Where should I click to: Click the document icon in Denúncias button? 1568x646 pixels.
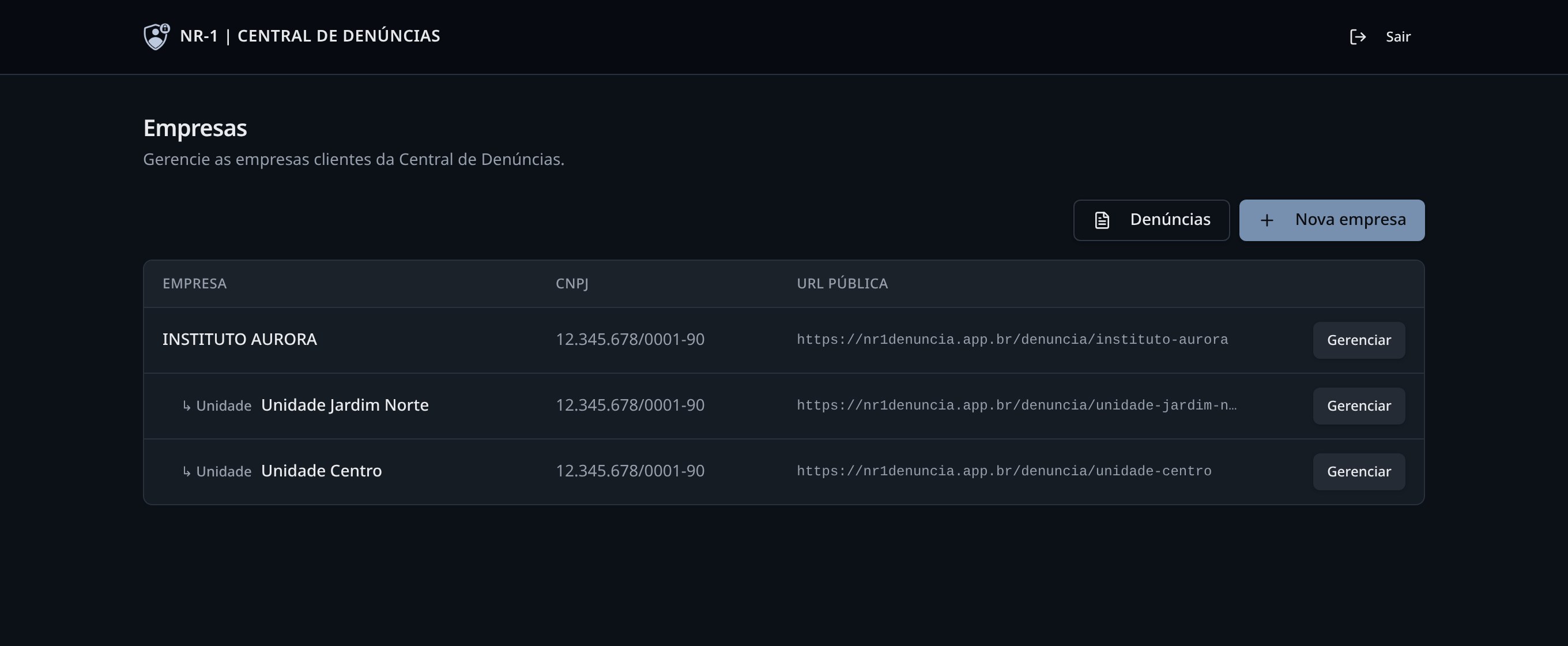tap(1102, 220)
